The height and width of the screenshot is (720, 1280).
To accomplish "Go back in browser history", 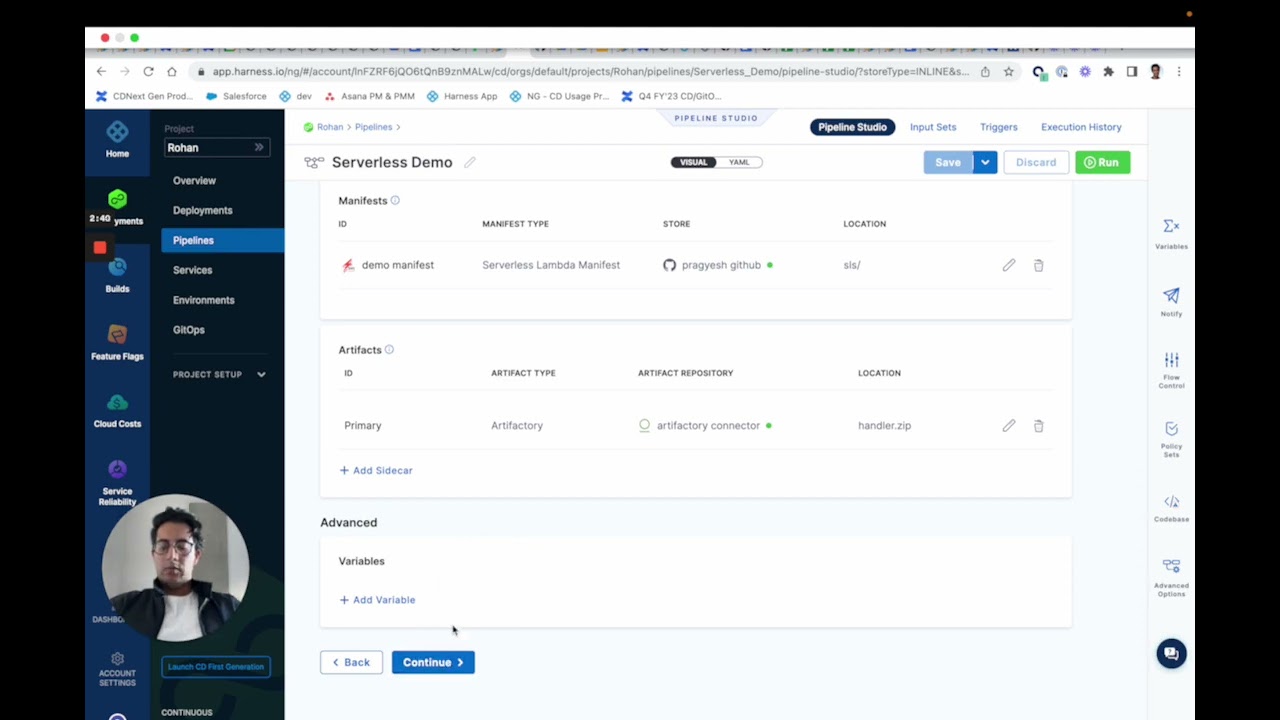I will pyautogui.click(x=101, y=71).
